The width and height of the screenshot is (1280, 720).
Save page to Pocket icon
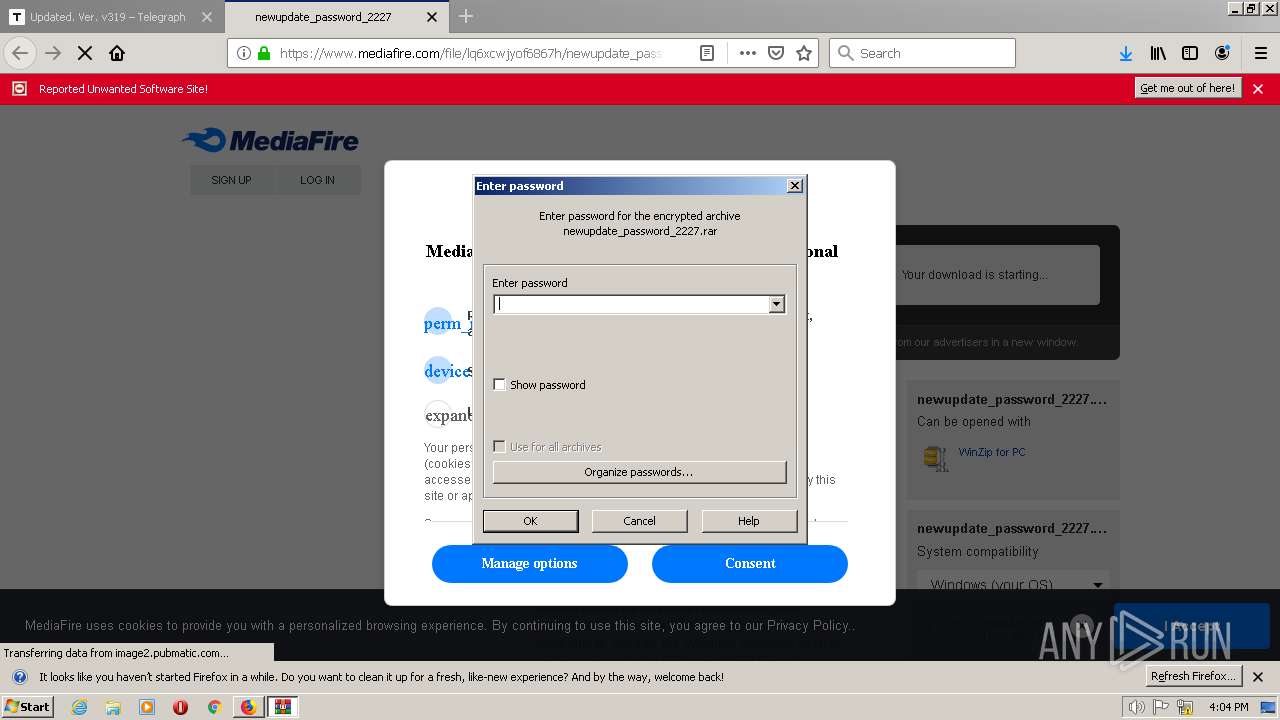click(x=776, y=53)
